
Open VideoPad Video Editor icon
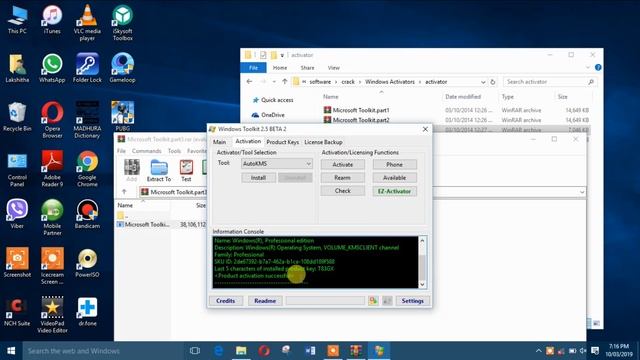(52, 314)
